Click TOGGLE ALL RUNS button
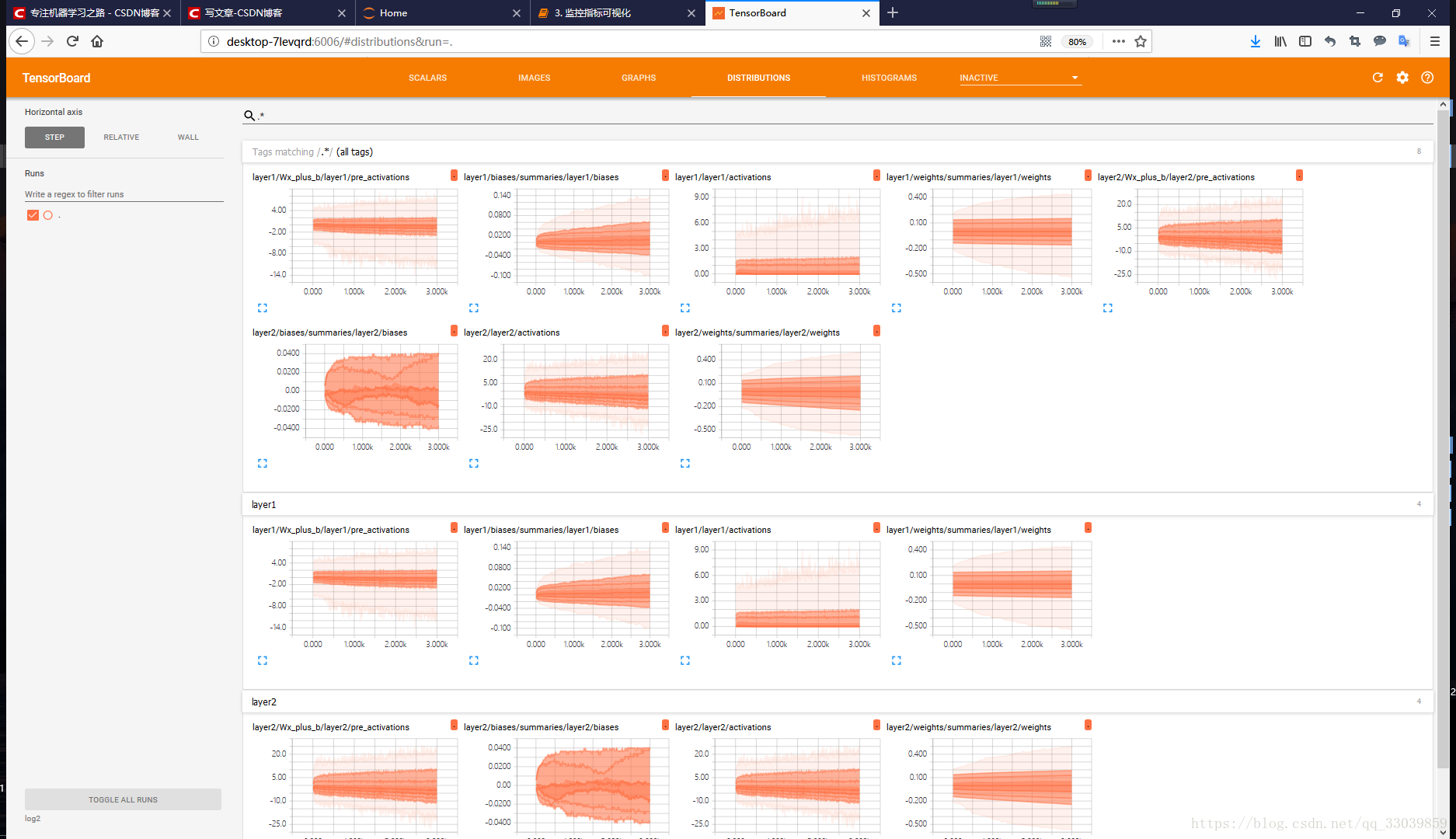This screenshot has width=1456, height=839. [x=123, y=799]
